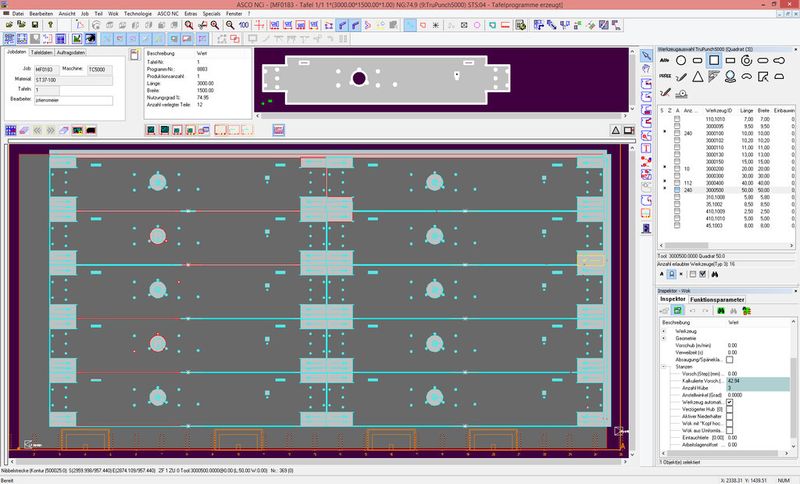The image size is (800, 484).
Task: Click the Werkzeug ID column header
Action: pyautogui.click(x=718, y=111)
